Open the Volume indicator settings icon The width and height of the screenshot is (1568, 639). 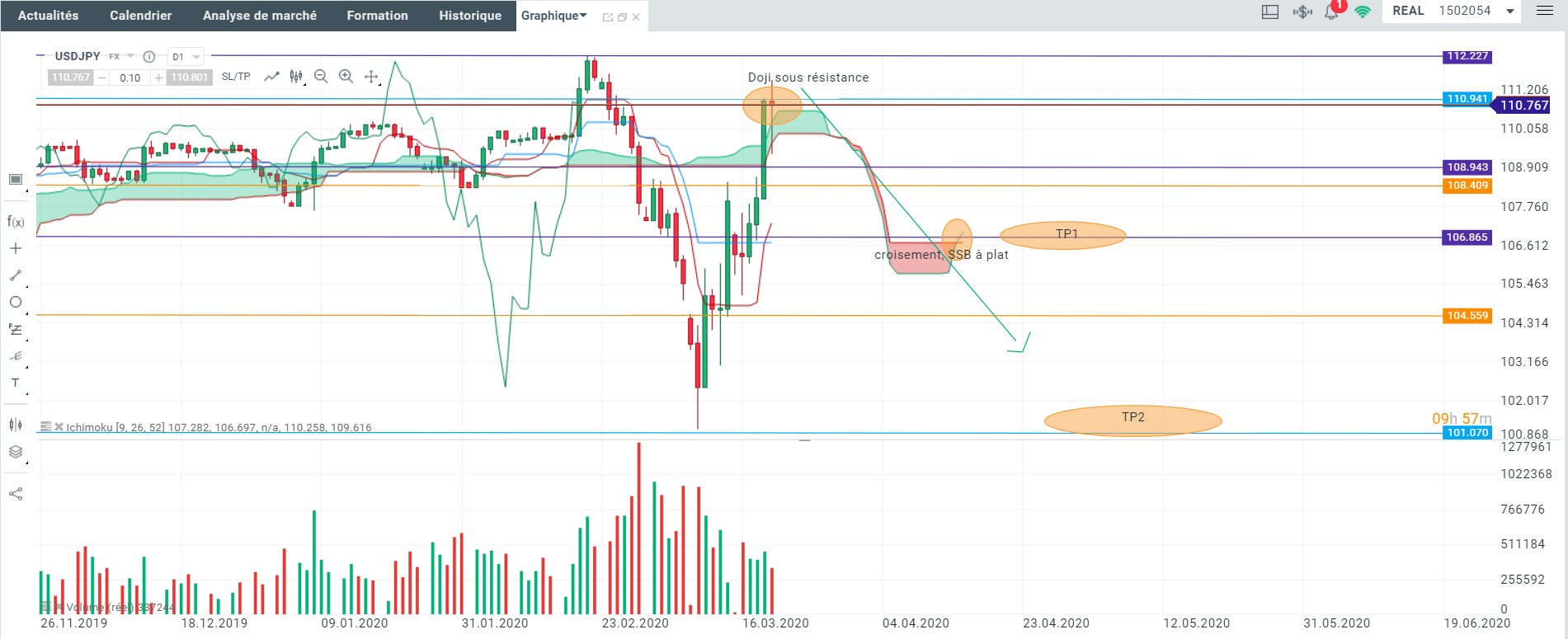46,607
